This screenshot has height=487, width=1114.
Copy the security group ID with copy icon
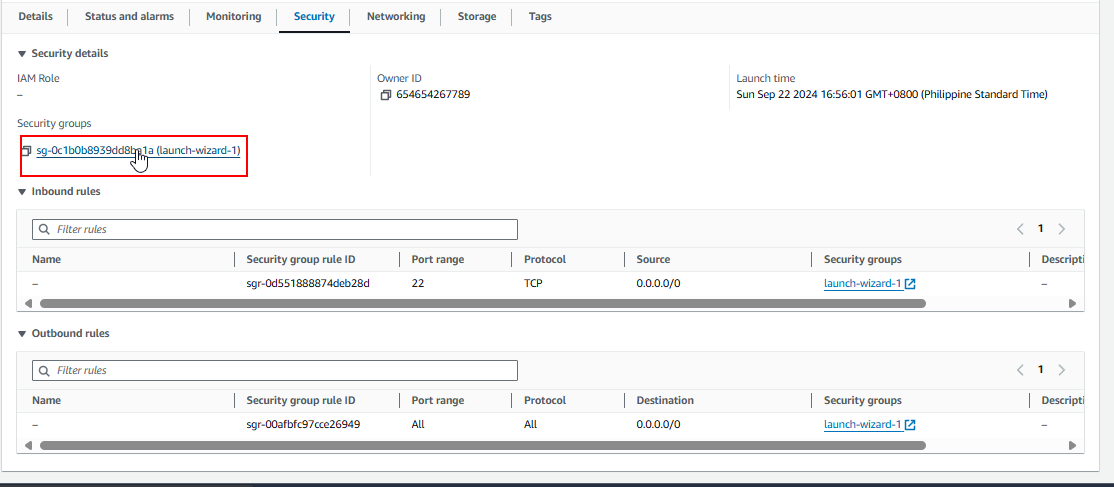coord(27,151)
